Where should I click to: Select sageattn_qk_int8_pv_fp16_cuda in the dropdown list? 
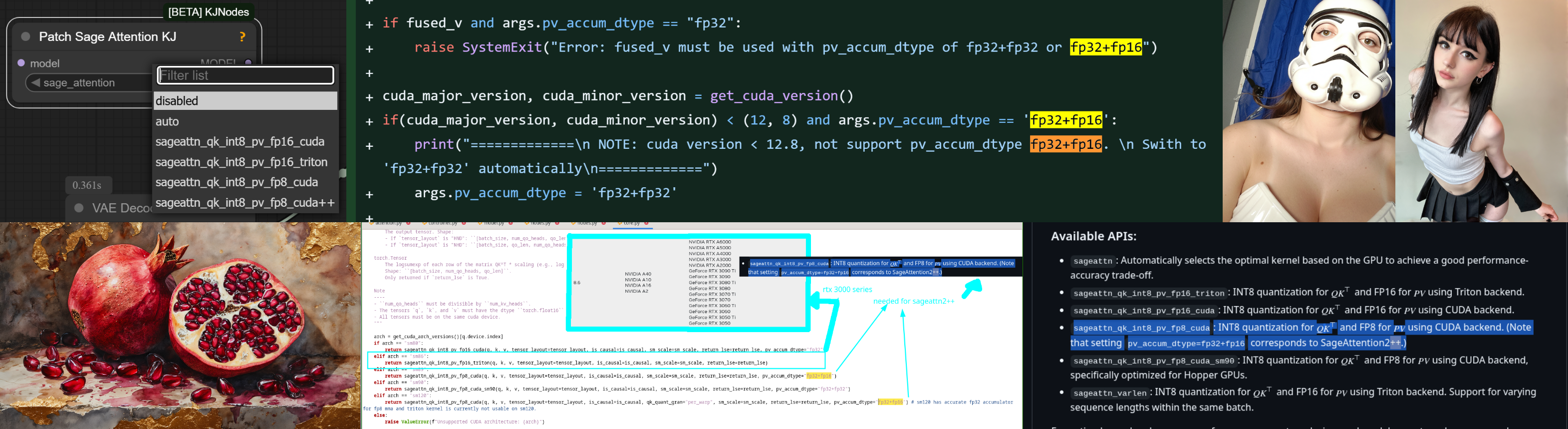[246, 141]
